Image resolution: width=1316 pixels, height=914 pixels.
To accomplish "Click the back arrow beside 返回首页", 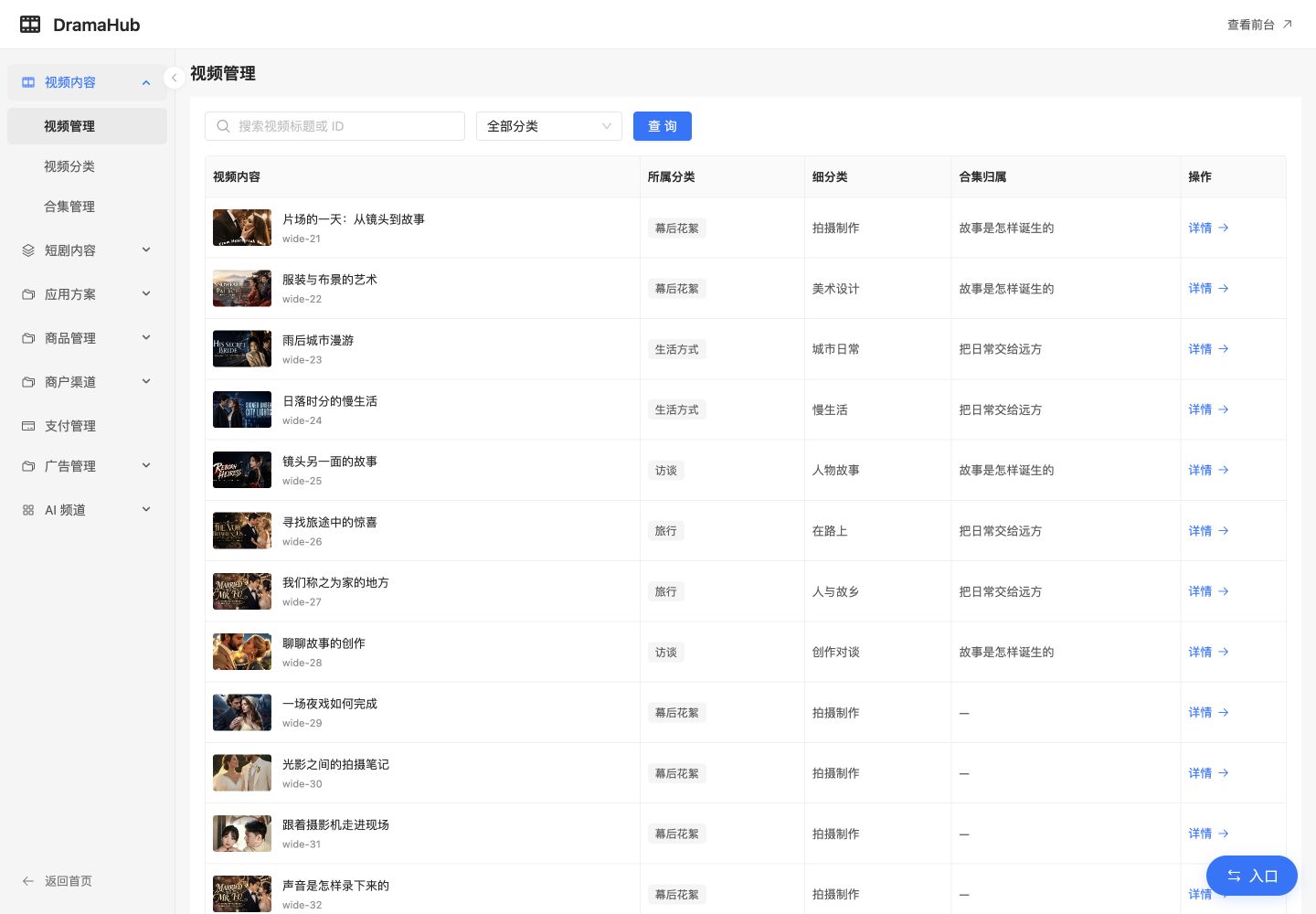I will coord(28,881).
